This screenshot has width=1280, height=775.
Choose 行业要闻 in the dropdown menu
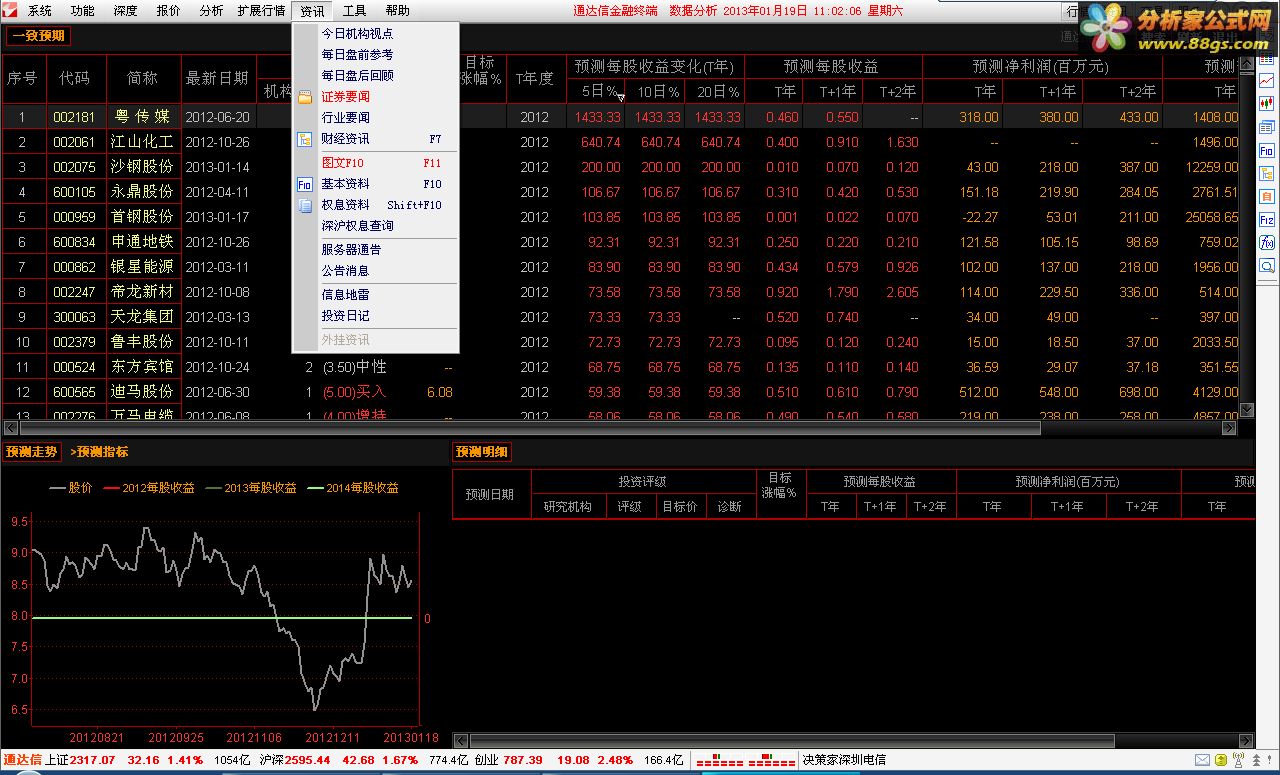click(x=375, y=118)
